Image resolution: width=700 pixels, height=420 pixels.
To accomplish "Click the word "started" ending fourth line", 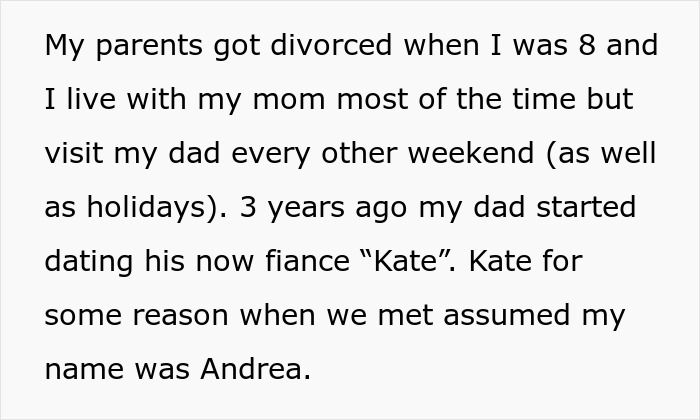I will [586, 207].
